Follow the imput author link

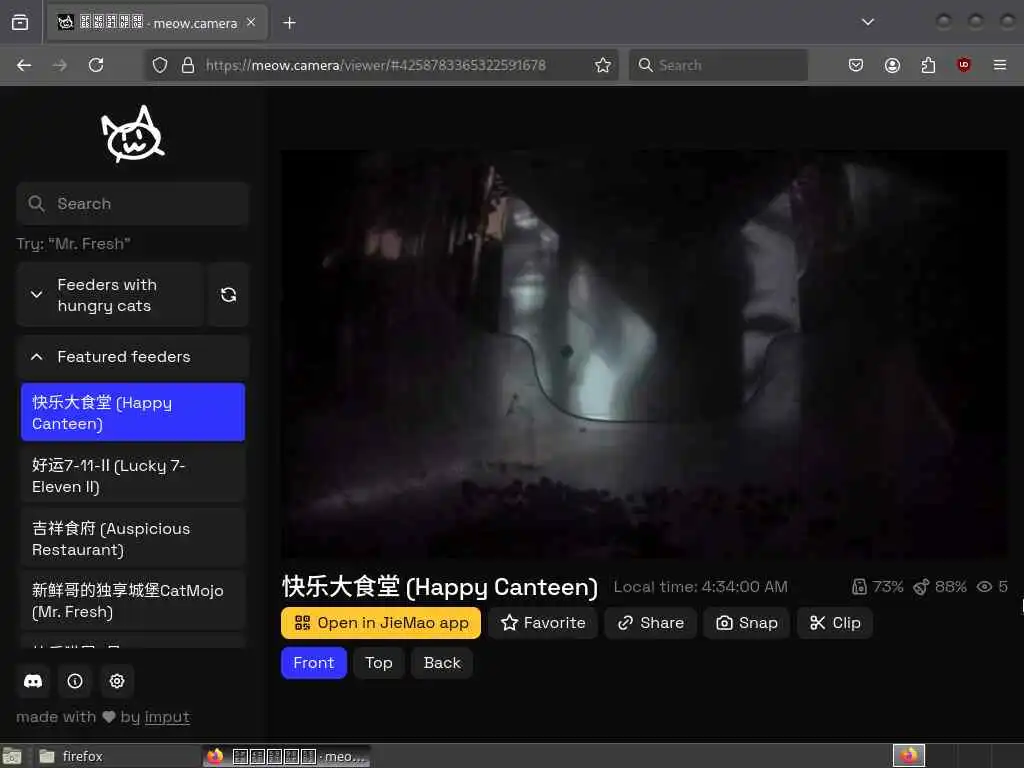click(x=167, y=717)
